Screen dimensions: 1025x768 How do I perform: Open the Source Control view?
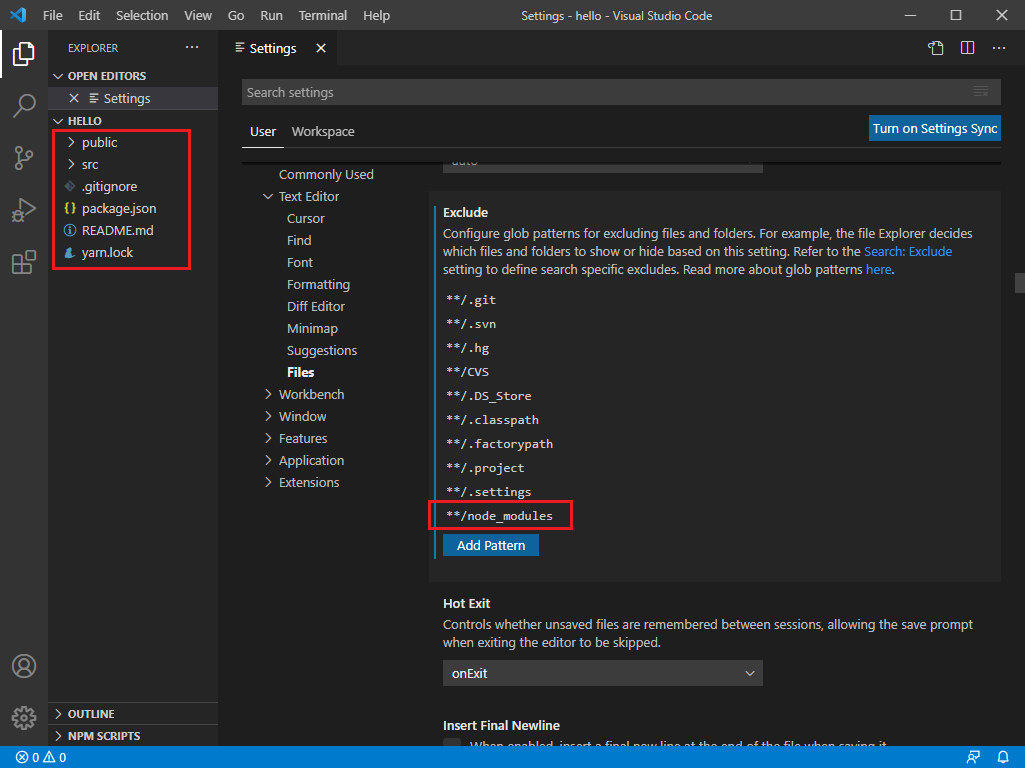(24, 158)
